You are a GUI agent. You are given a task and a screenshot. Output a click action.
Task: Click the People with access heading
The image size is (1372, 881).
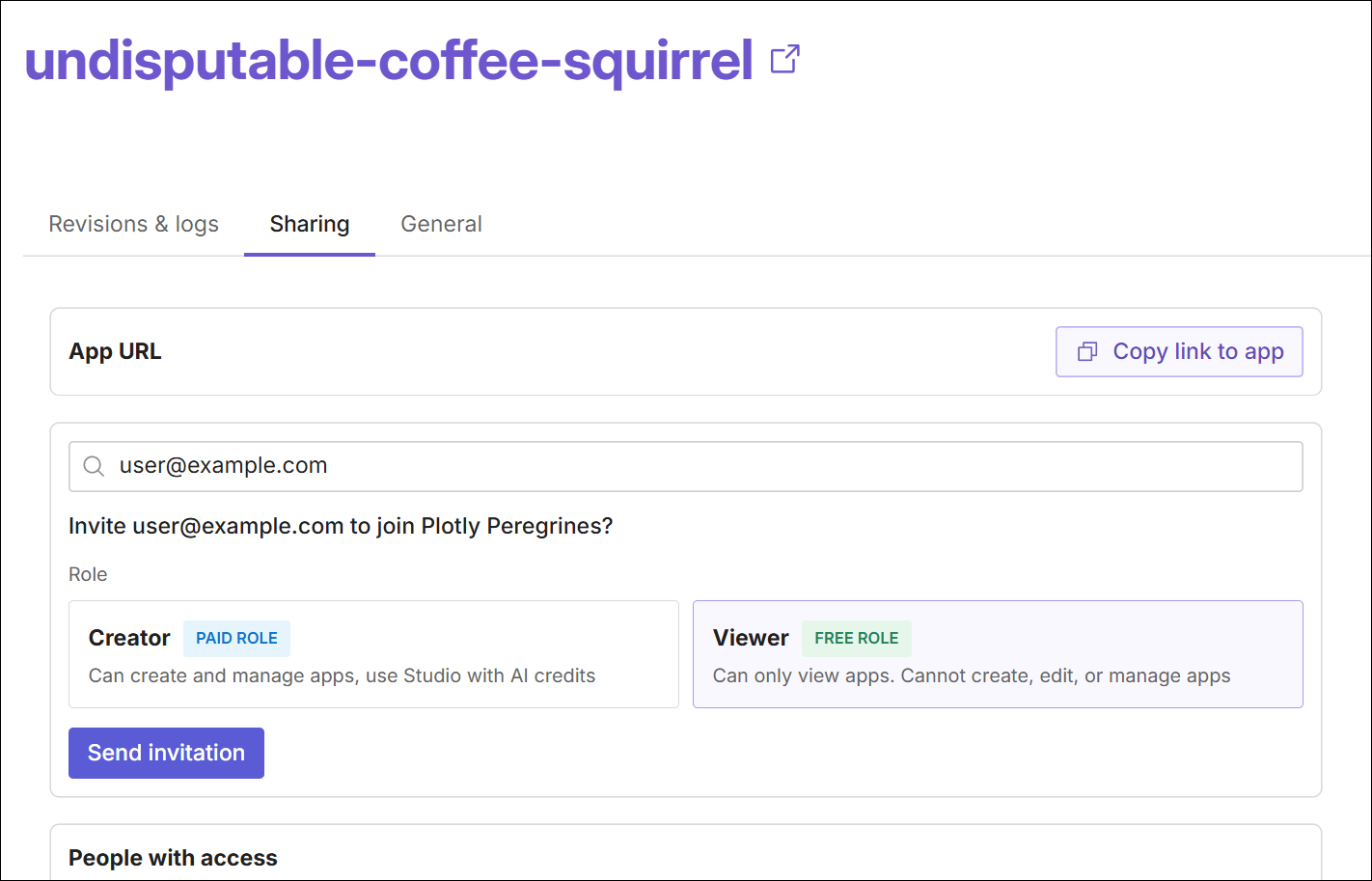(173, 858)
